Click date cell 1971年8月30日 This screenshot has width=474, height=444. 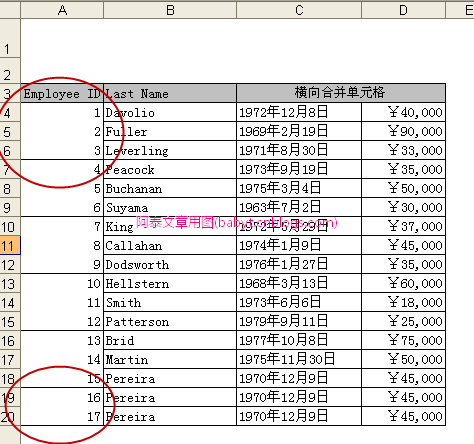click(x=299, y=150)
